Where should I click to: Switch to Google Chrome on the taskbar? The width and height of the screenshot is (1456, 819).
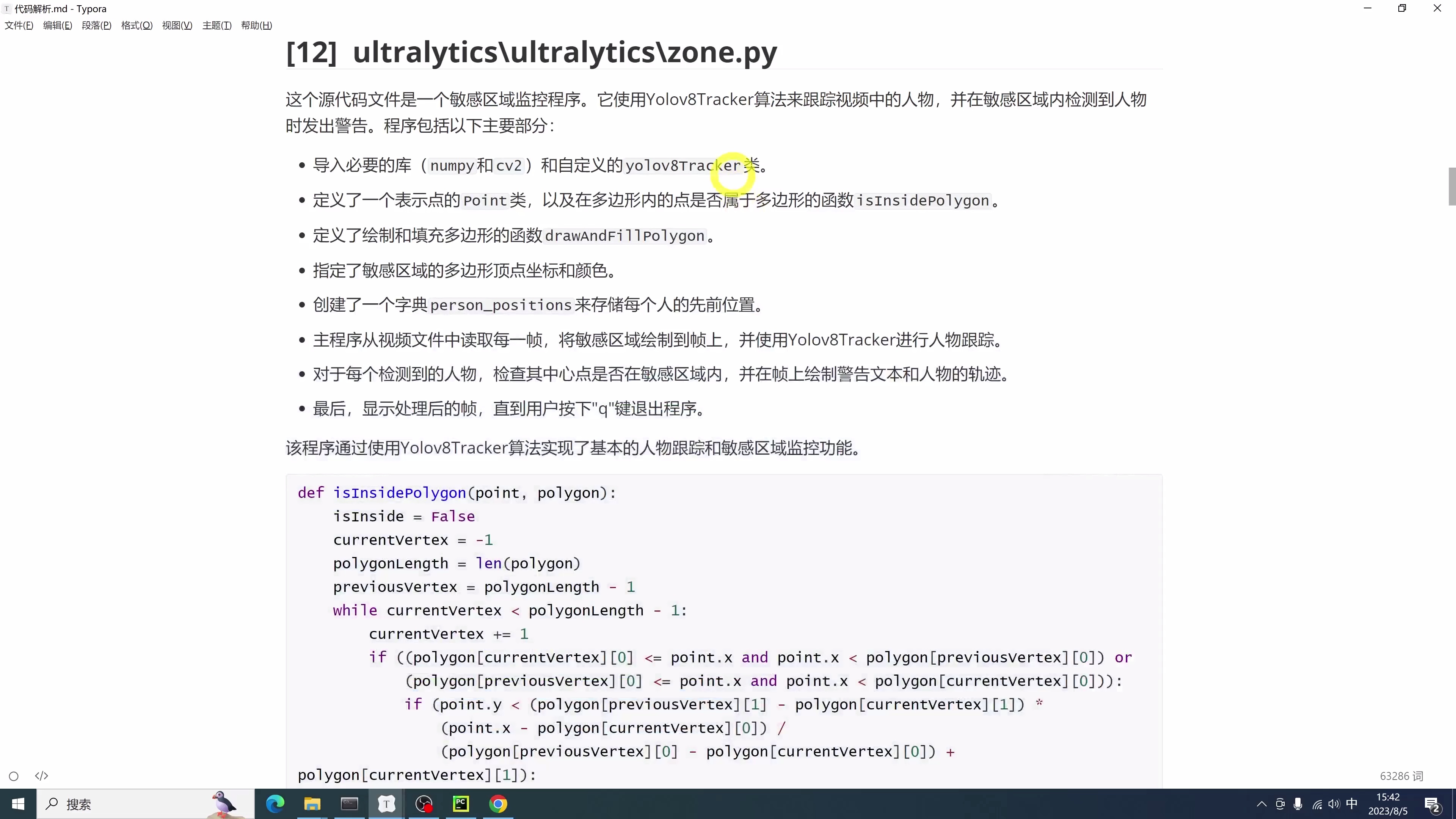point(499,804)
